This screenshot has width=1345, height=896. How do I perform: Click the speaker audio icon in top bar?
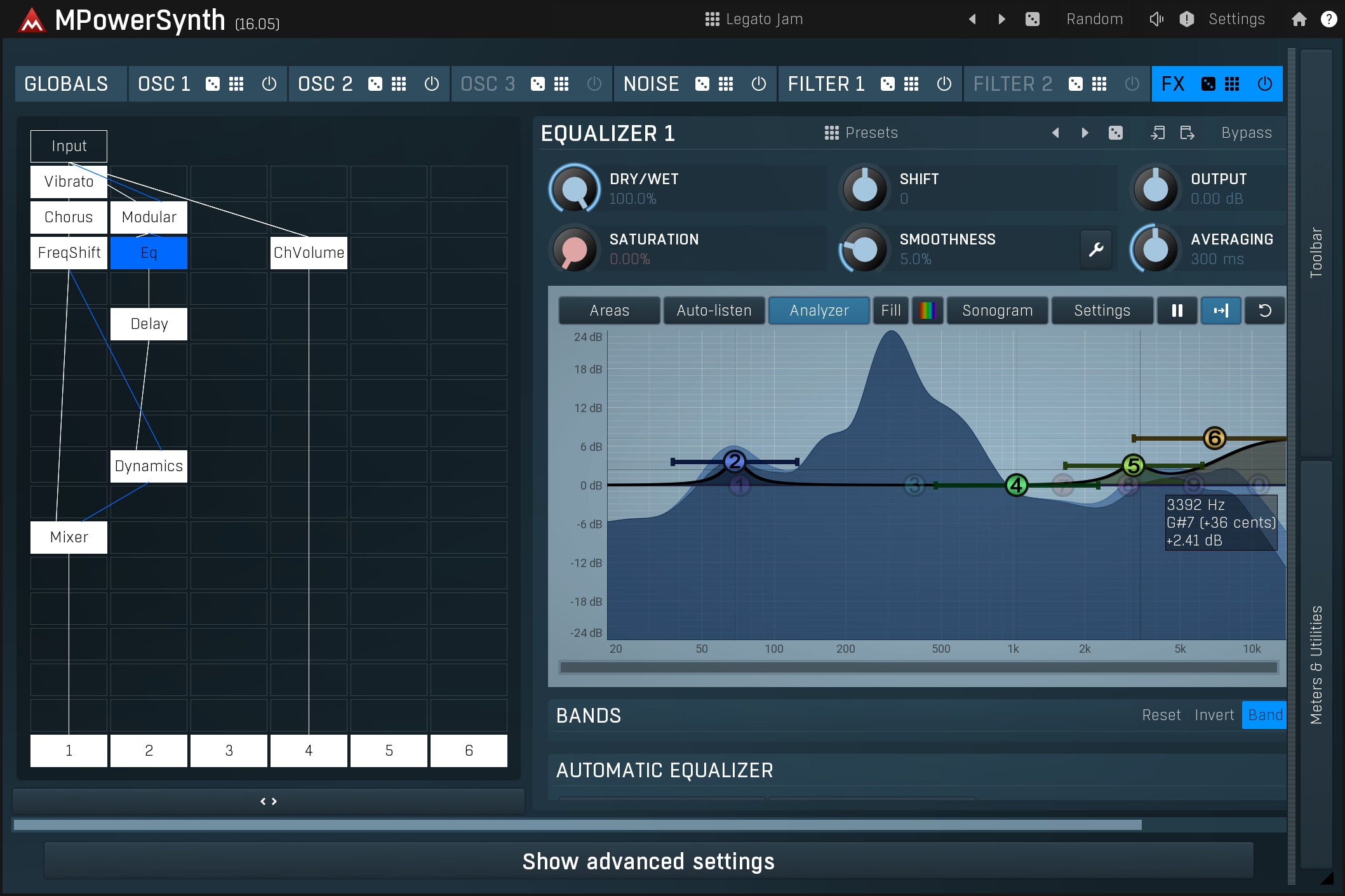click(x=1156, y=19)
